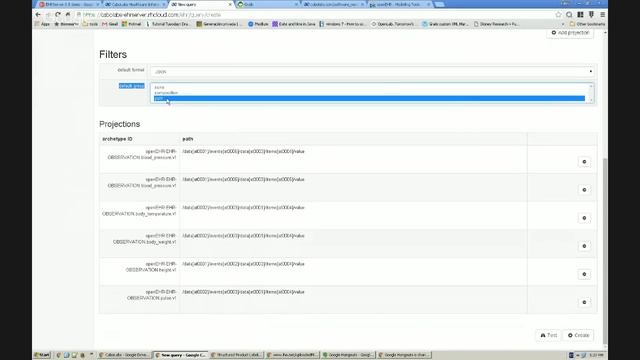Remove the body_temperature projection row
Viewport: 640px width, 360px height.
584,218
